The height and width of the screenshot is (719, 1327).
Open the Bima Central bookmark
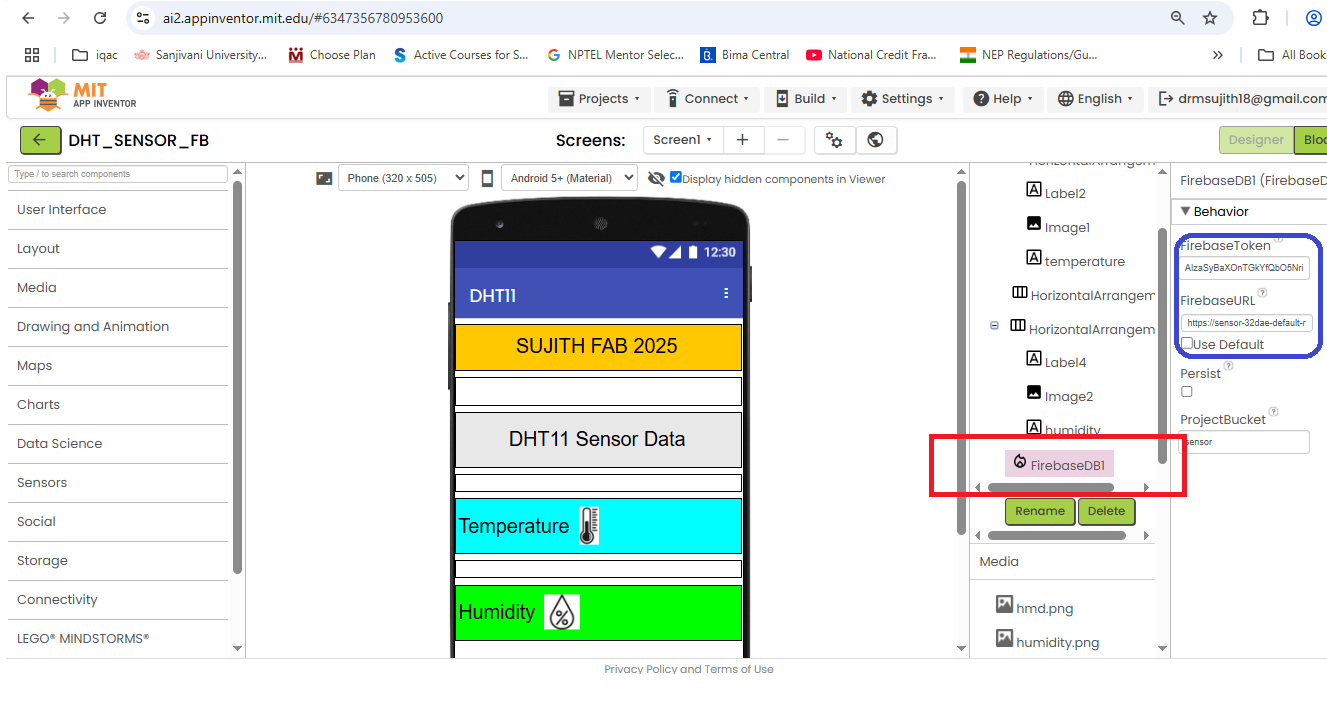[x=746, y=55]
